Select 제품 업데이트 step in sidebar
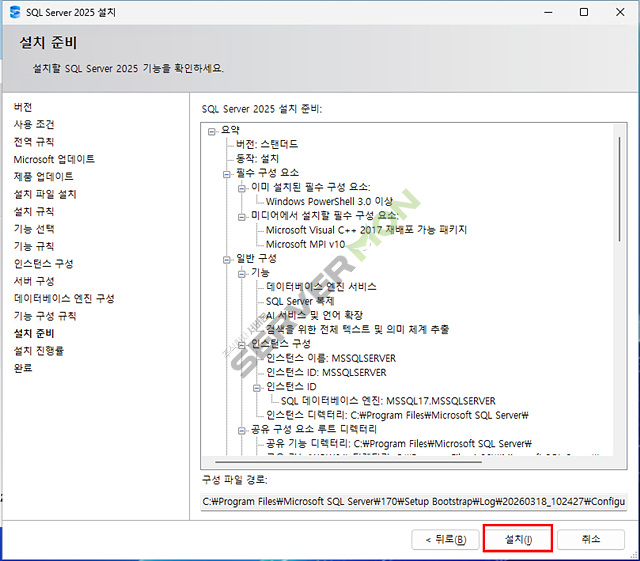640x561 pixels. pyautogui.click(x=43, y=176)
